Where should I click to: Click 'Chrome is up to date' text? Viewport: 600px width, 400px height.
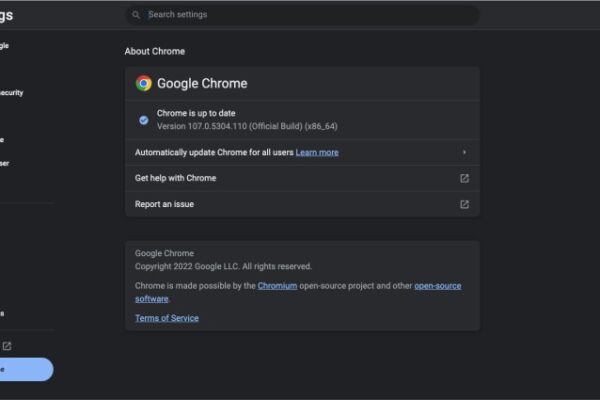[196, 113]
